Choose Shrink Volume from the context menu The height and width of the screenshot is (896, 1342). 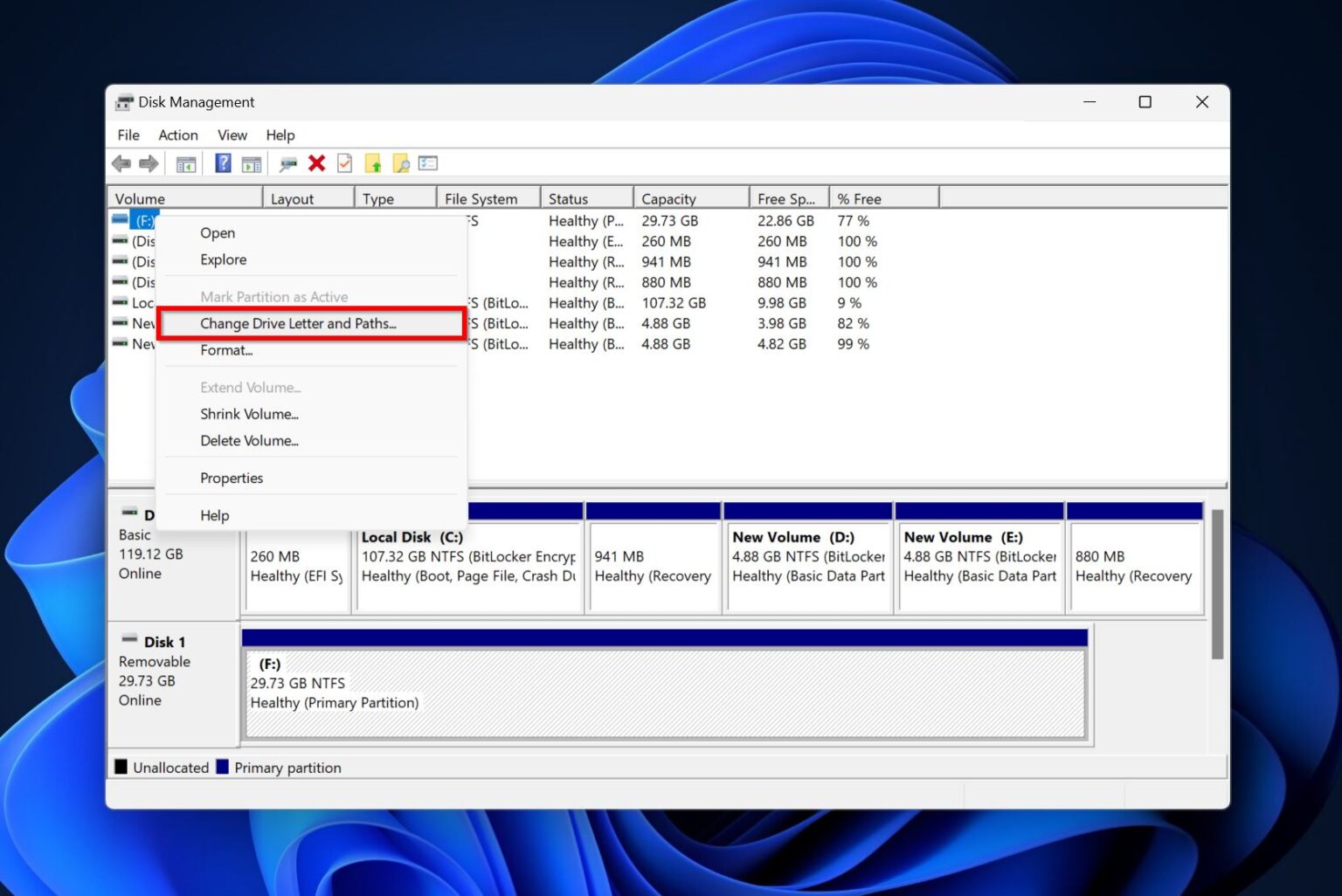pos(249,414)
